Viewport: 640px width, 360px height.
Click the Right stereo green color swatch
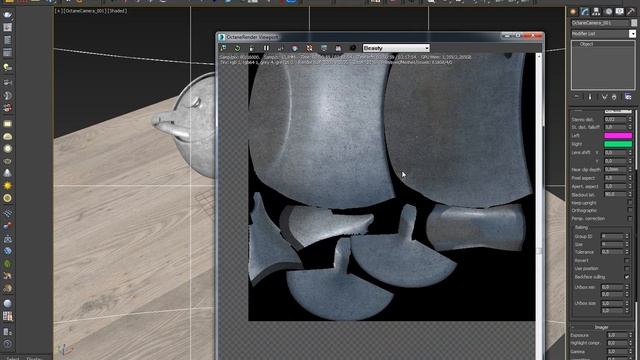point(618,144)
